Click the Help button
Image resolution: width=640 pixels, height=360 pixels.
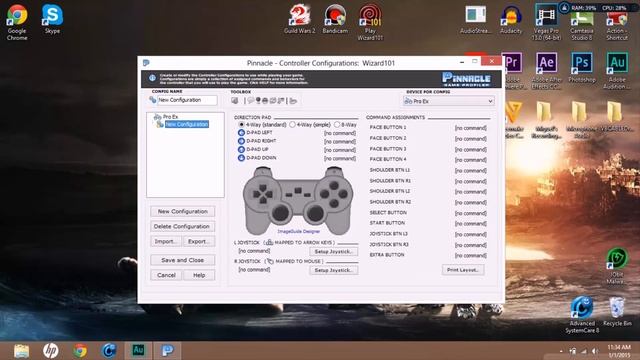point(199,275)
